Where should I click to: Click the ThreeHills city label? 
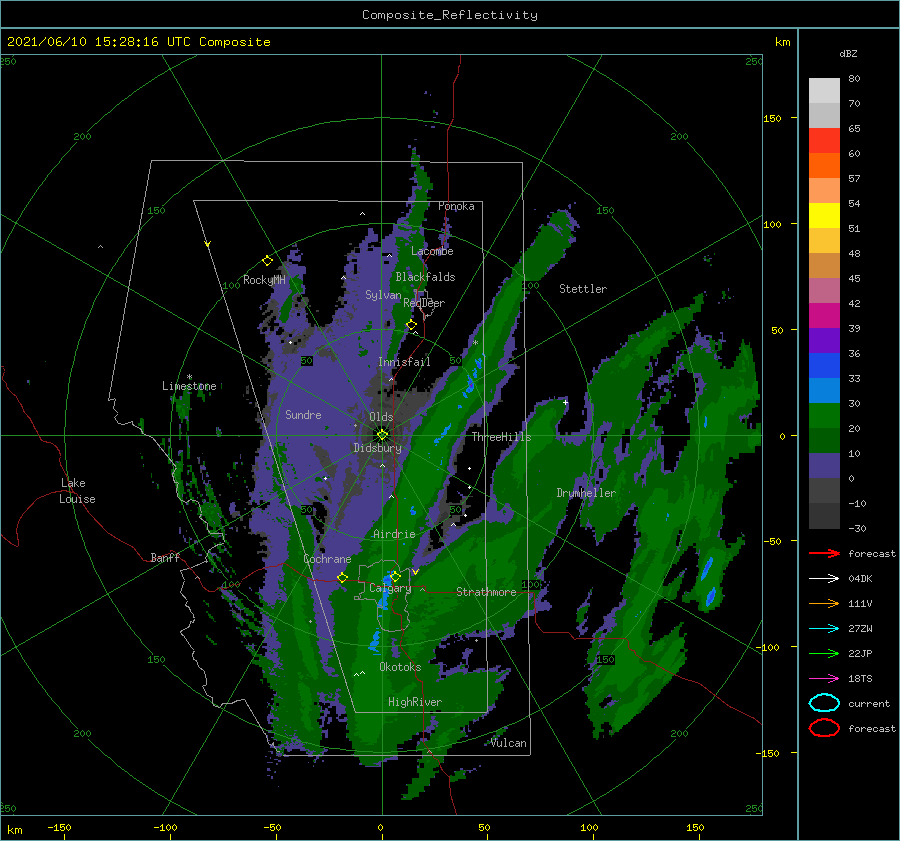(501, 437)
